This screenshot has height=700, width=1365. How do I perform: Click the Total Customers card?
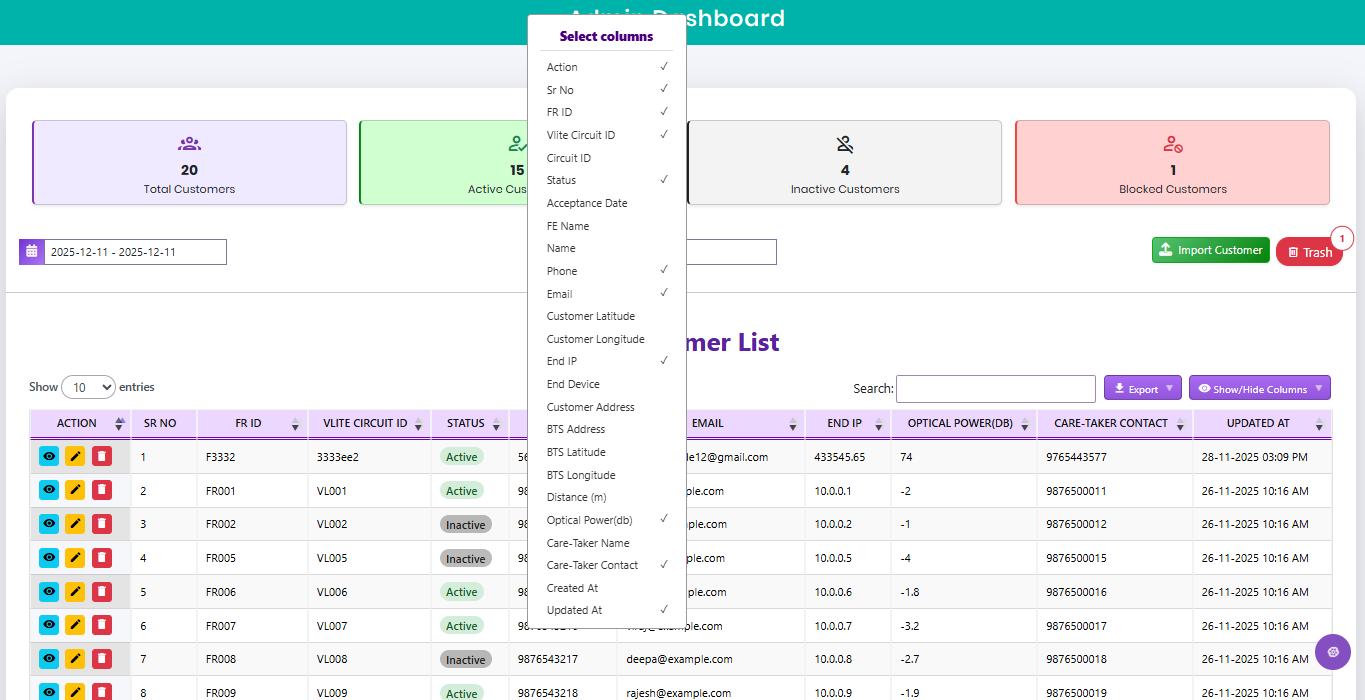(189, 163)
